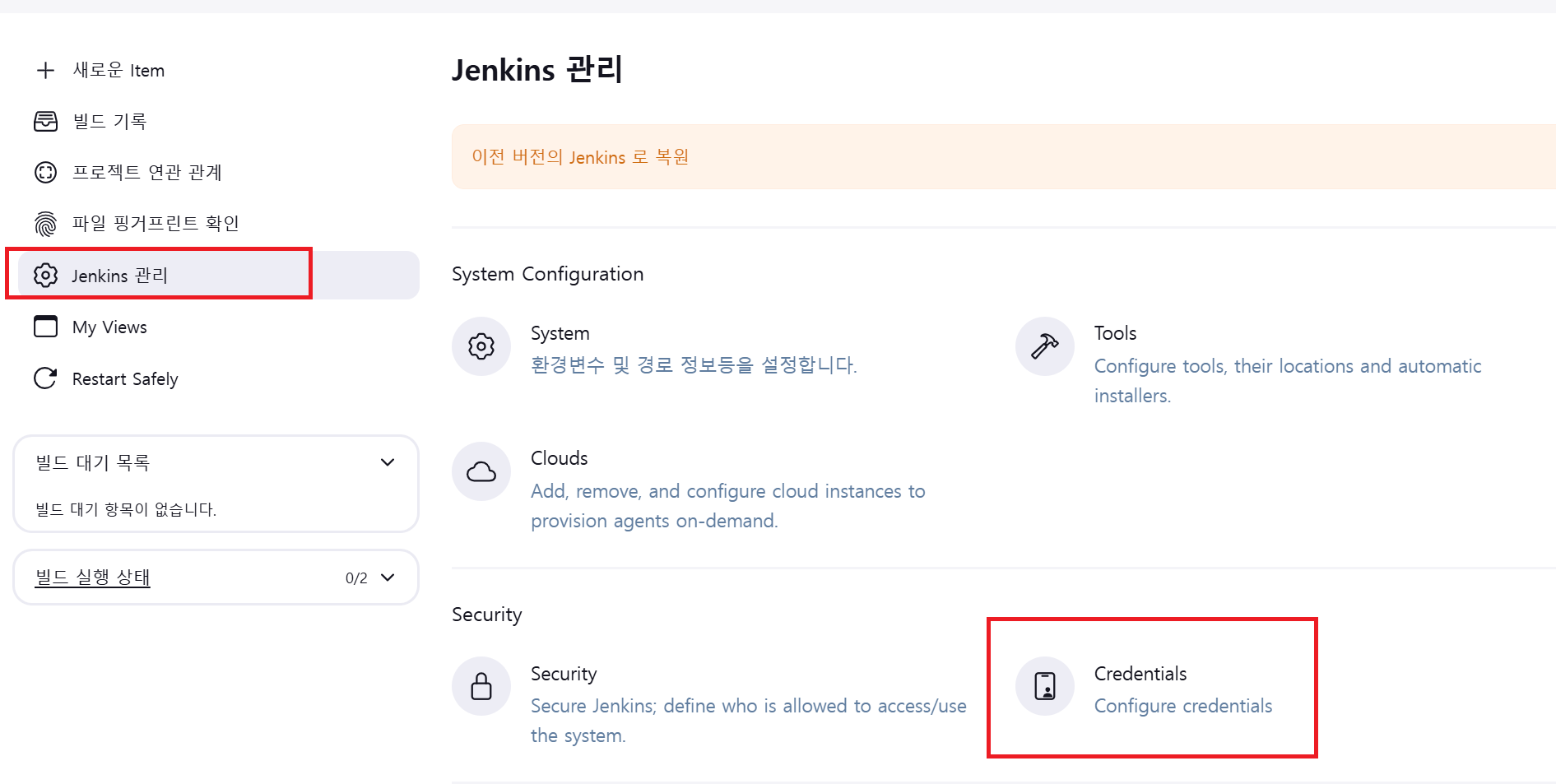
Task: Click the Clouds heading link
Action: pyautogui.click(x=559, y=458)
